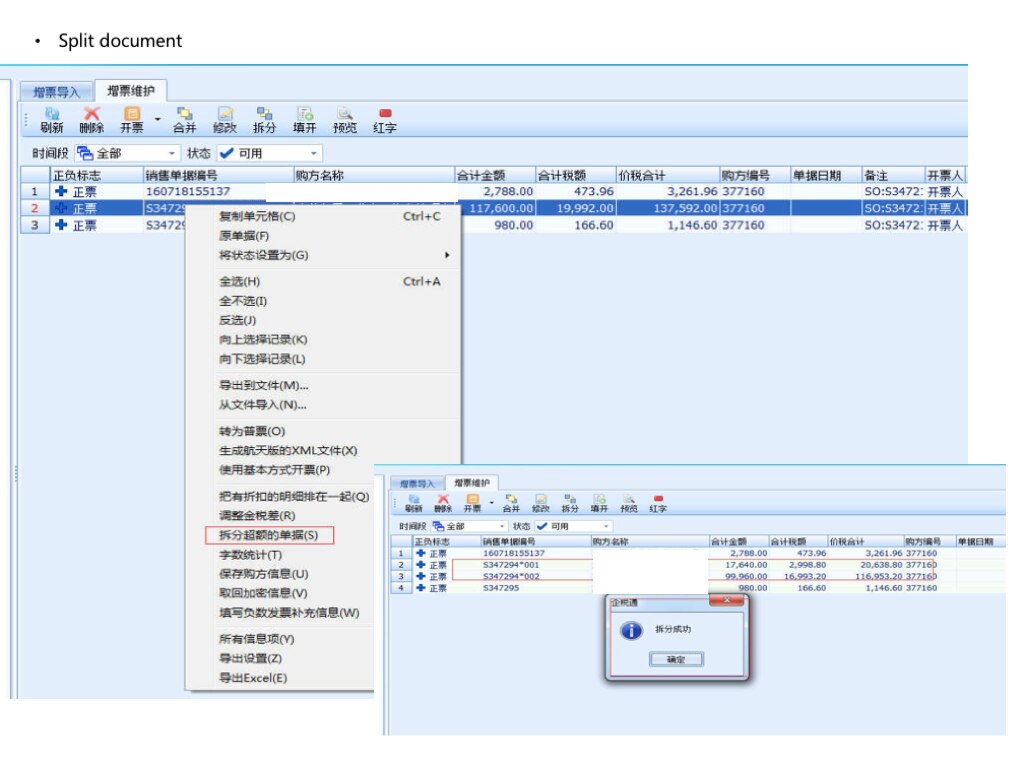This screenshot has height=768, width=1024.
Task: Click the red X 删除 icon in upper toolbar
Action: tap(92, 120)
